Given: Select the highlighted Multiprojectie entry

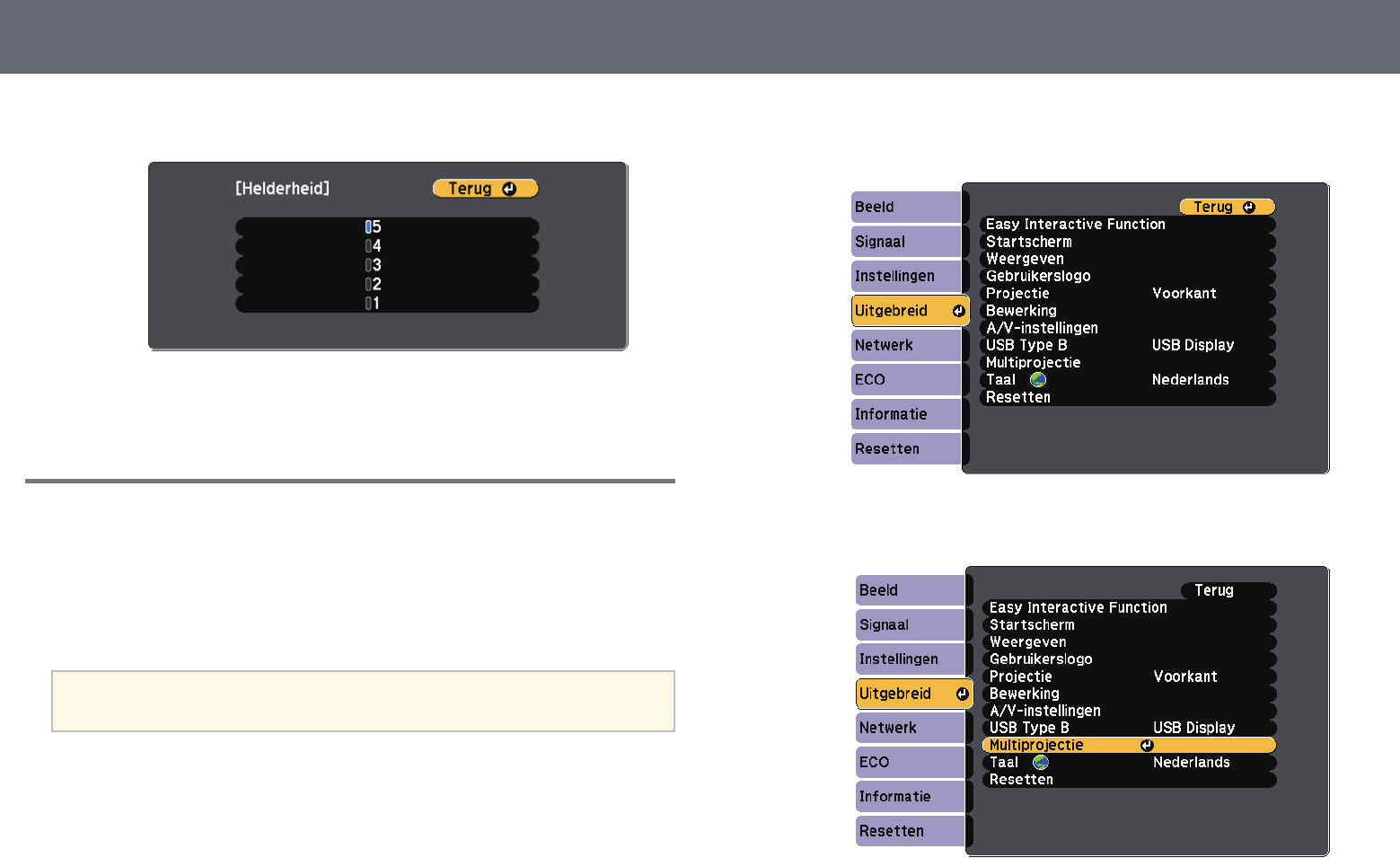Looking at the screenshot, I should [1129, 745].
